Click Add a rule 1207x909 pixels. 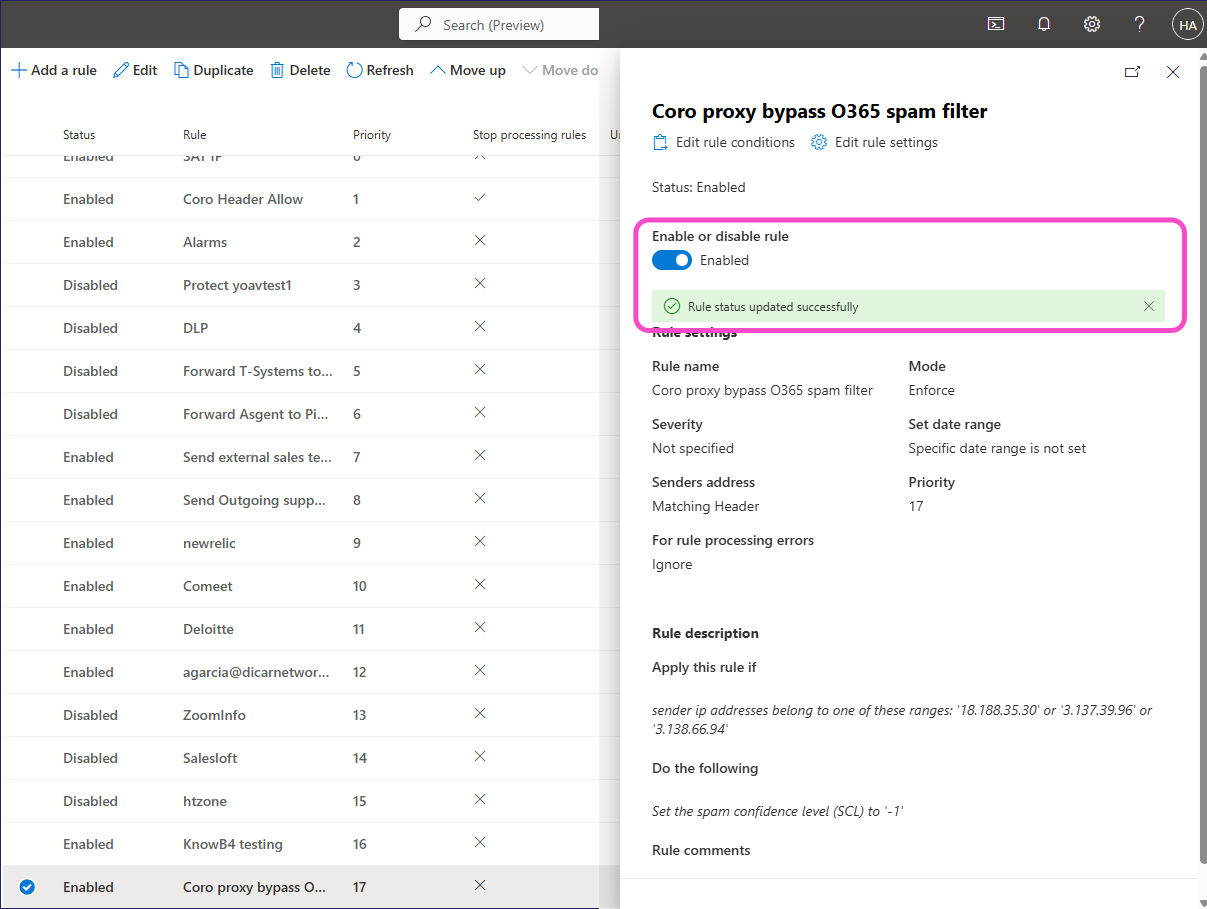[54, 70]
